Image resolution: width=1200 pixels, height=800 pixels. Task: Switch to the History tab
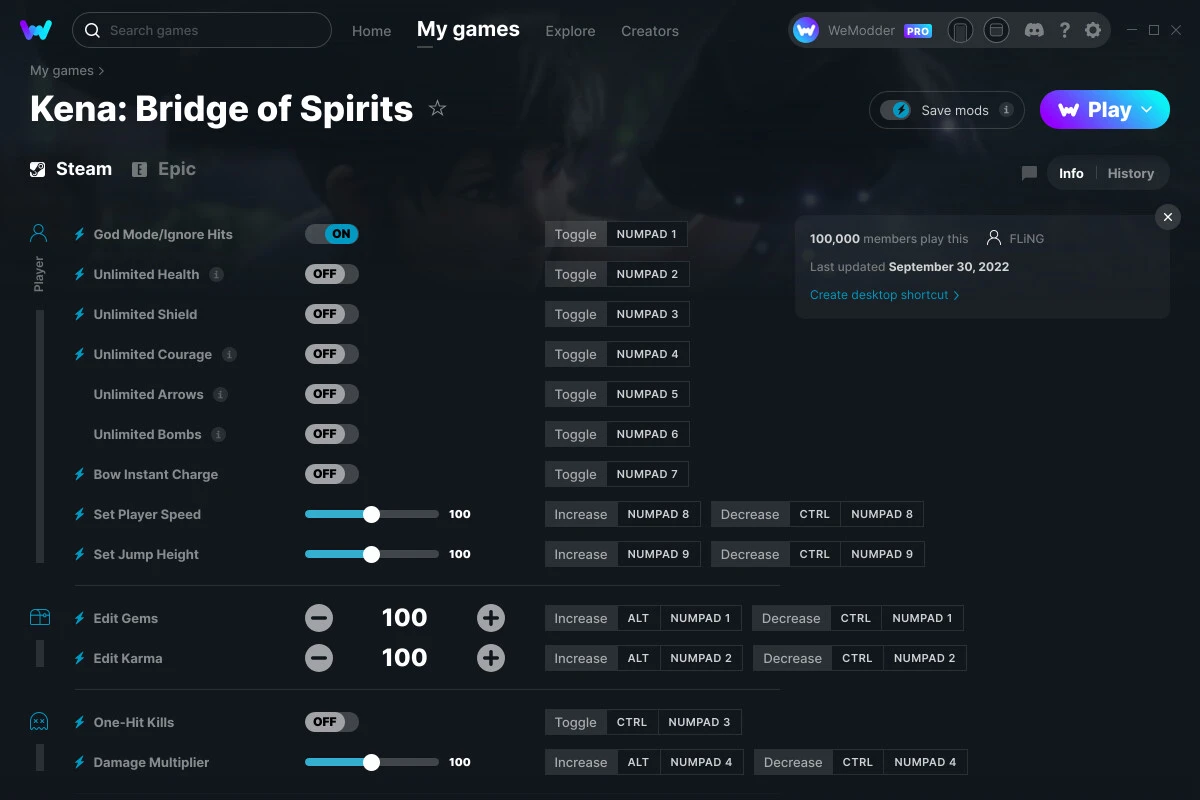click(1131, 172)
